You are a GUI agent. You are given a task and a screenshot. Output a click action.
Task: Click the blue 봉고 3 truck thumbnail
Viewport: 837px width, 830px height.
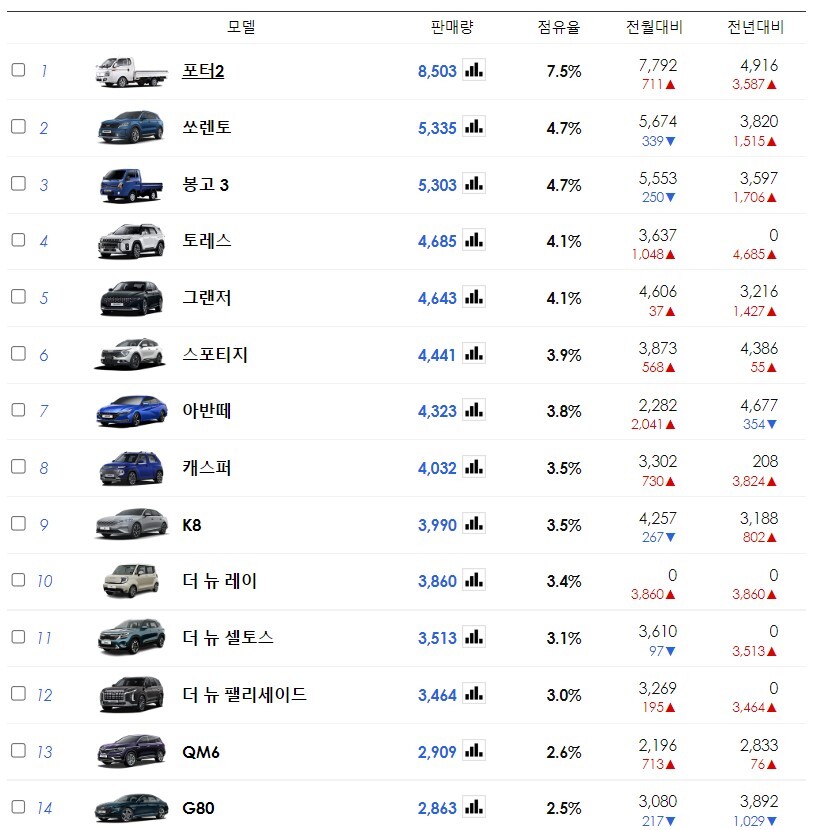(131, 185)
